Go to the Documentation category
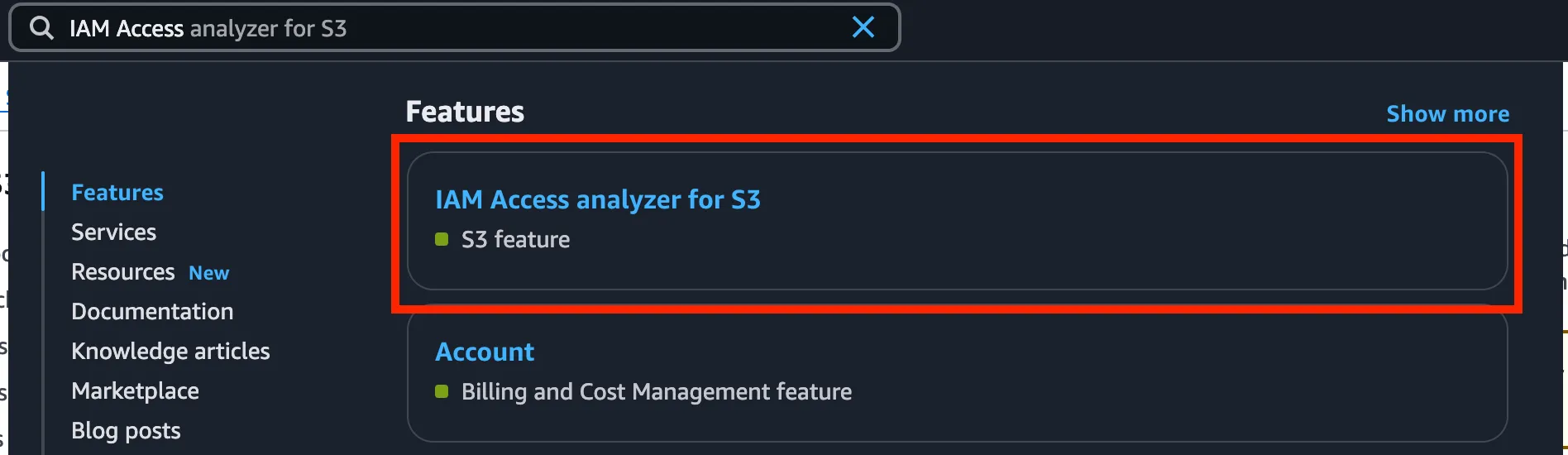This screenshot has height=455, width=1568. [152, 312]
